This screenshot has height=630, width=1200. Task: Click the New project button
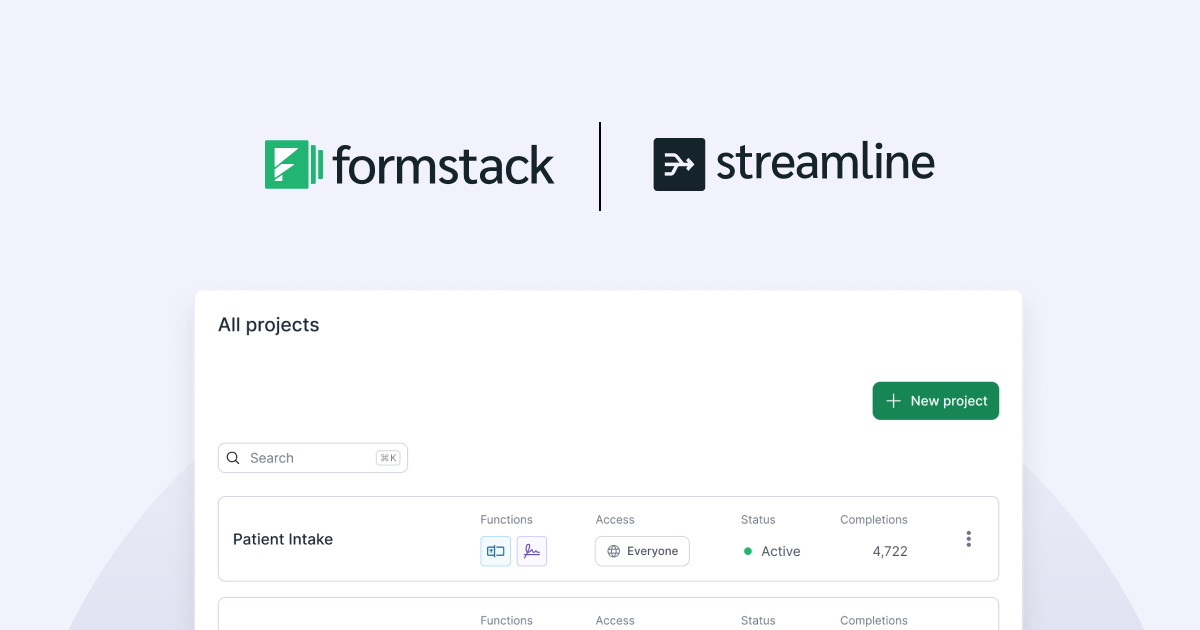(x=935, y=401)
